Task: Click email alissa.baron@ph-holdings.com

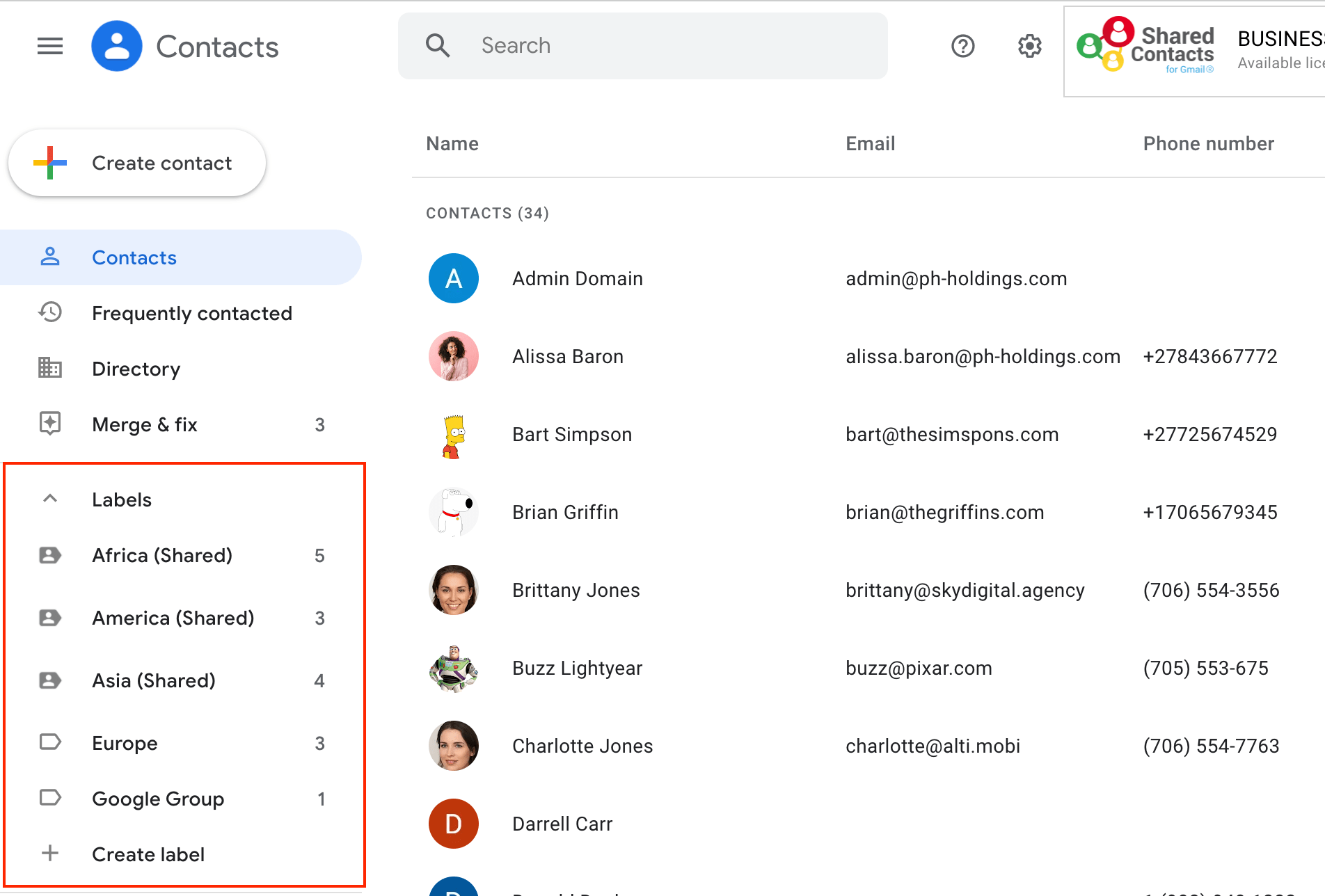Action: coord(983,356)
